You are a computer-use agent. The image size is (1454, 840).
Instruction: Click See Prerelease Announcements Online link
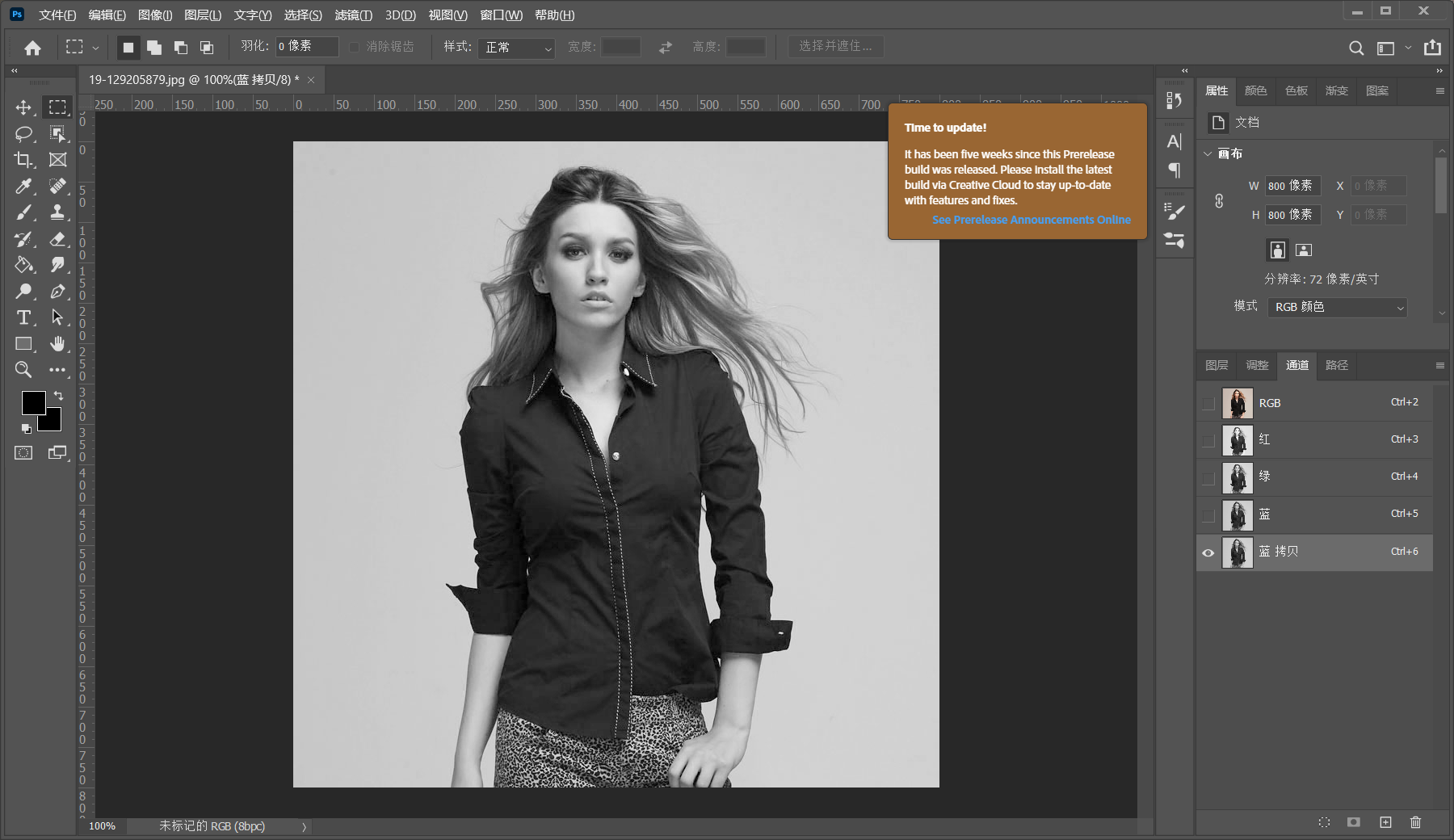pos(1031,220)
